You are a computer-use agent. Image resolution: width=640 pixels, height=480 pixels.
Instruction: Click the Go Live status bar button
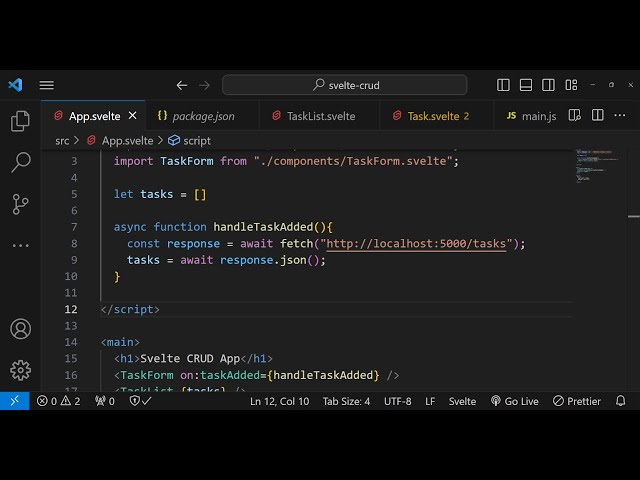coord(514,401)
